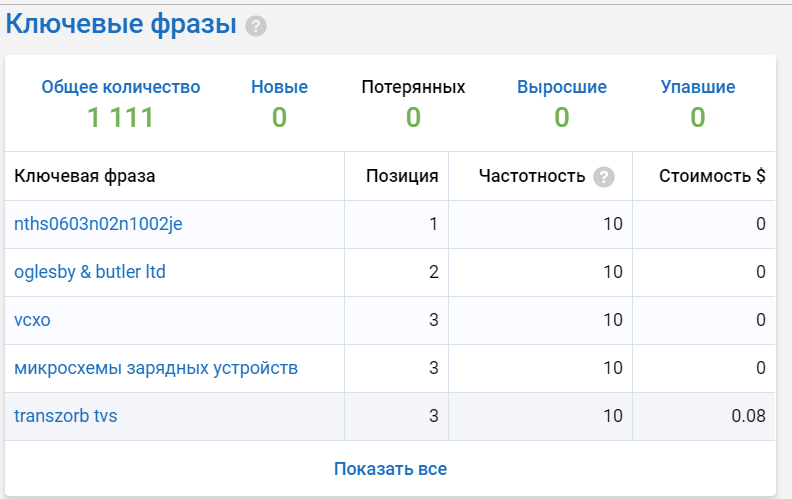Click the total count number 1 111
This screenshot has width=792, height=499.
[120, 118]
